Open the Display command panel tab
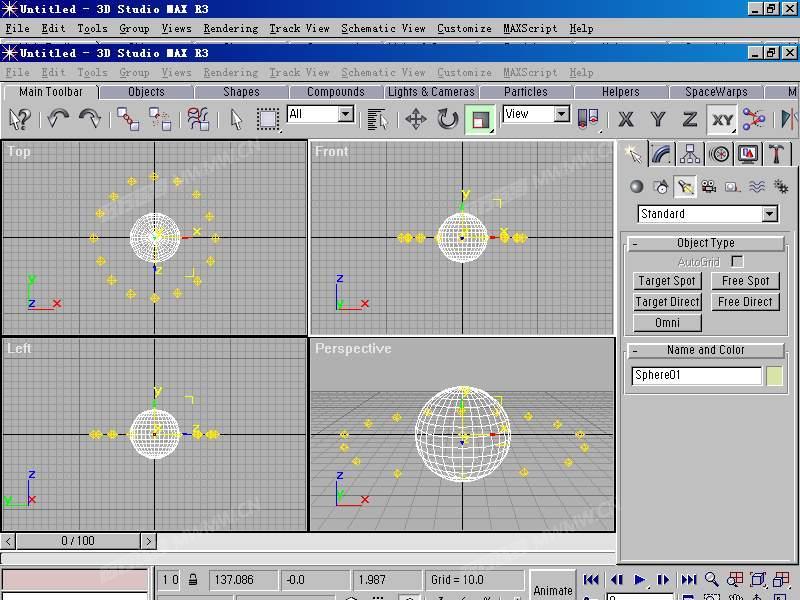800x600 pixels. [748, 154]
